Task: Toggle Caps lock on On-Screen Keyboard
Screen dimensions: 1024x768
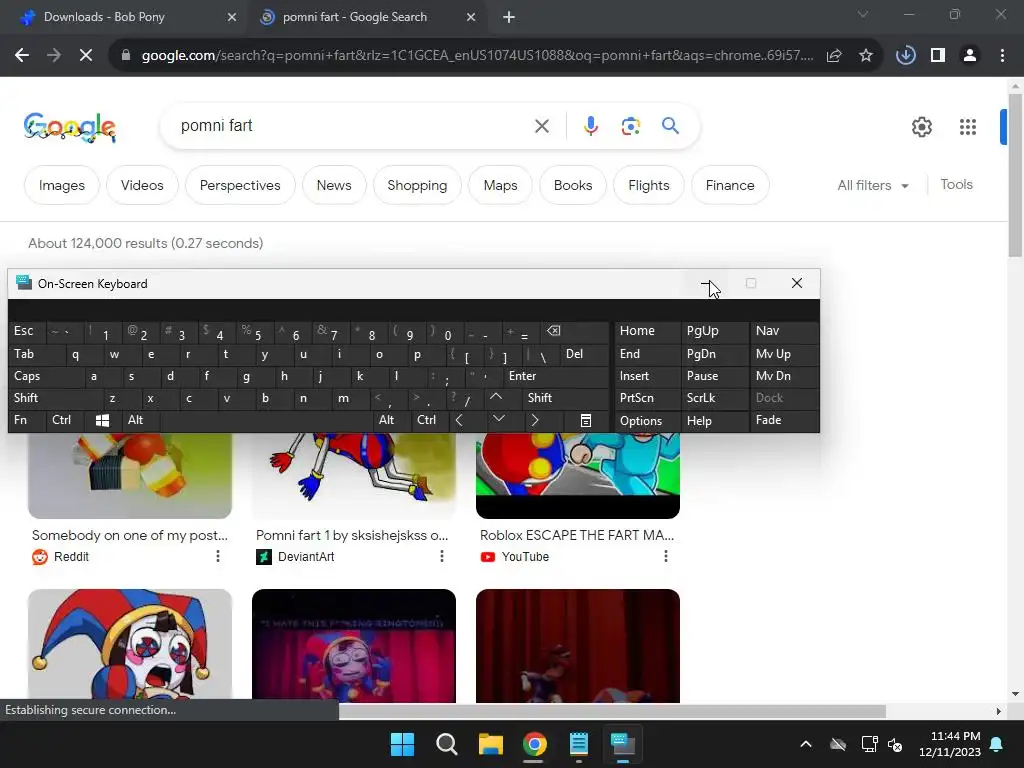Action: 46,376
